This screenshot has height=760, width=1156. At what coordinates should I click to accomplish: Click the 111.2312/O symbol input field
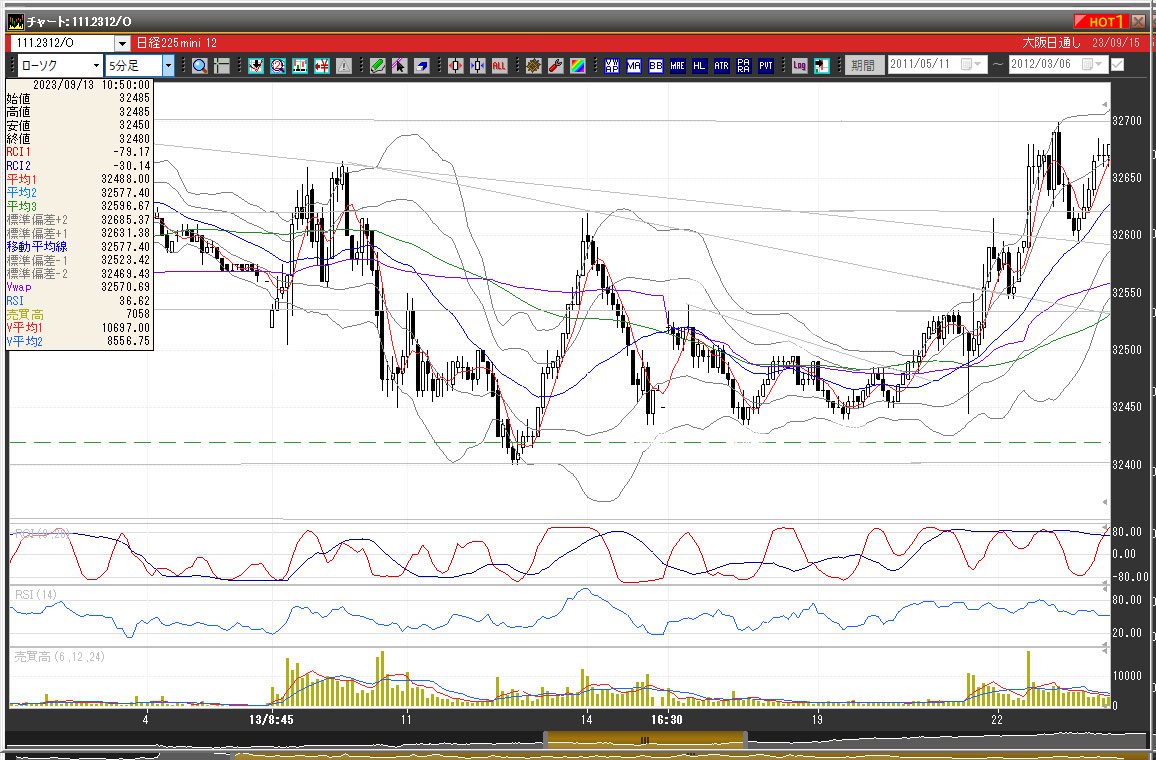point(64,43)
